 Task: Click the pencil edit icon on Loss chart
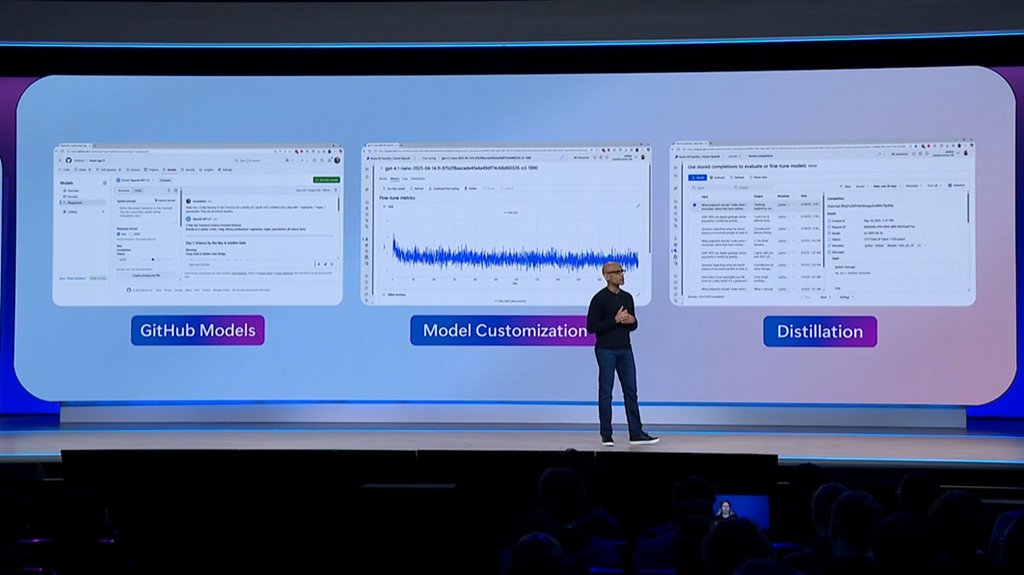coord(638,206)
